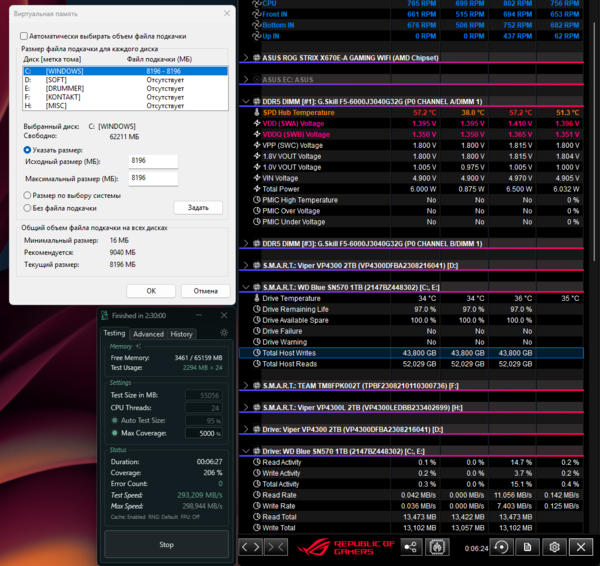
Task: Click thermometer icon beside Drive Temperature
Action: coord(257,298)
